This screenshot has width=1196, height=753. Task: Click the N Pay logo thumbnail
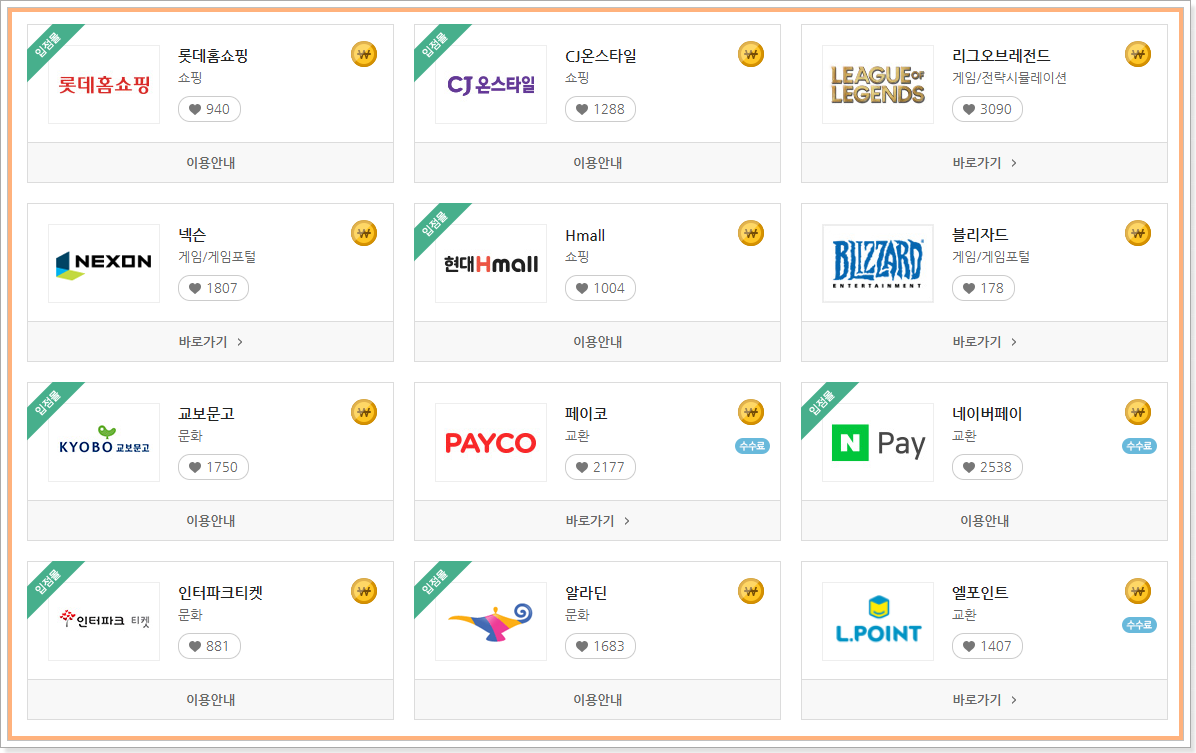coord(878,442)
